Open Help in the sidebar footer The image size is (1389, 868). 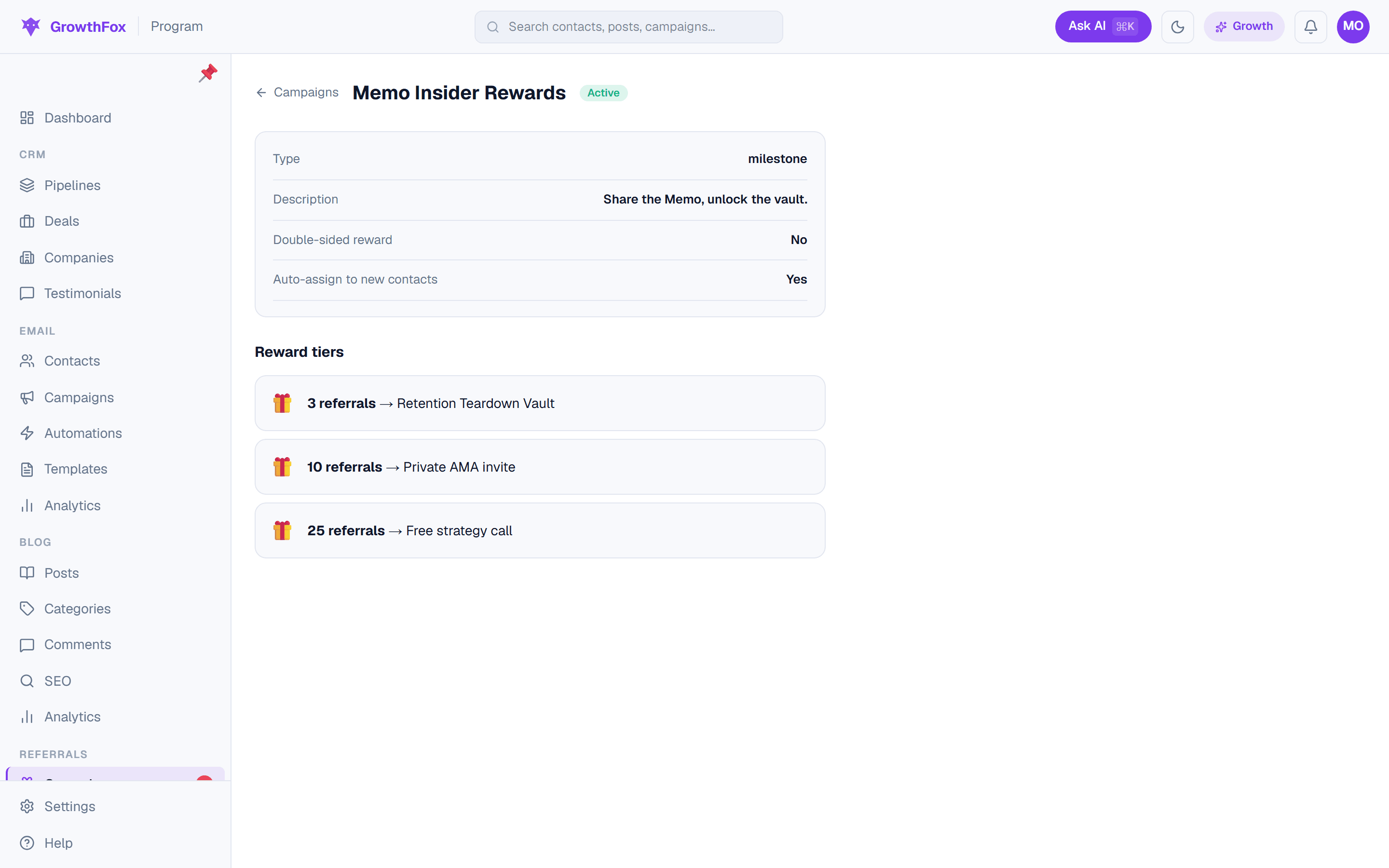(x=115, y=843)
